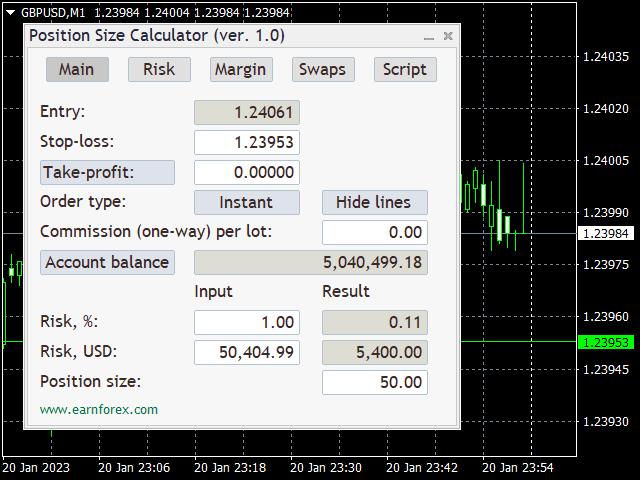Image resolution: width=640 pixels, height=480 pixels.
Task: Click the GBPUSD,M1 chart title text
Action: [x=53, y=13]
